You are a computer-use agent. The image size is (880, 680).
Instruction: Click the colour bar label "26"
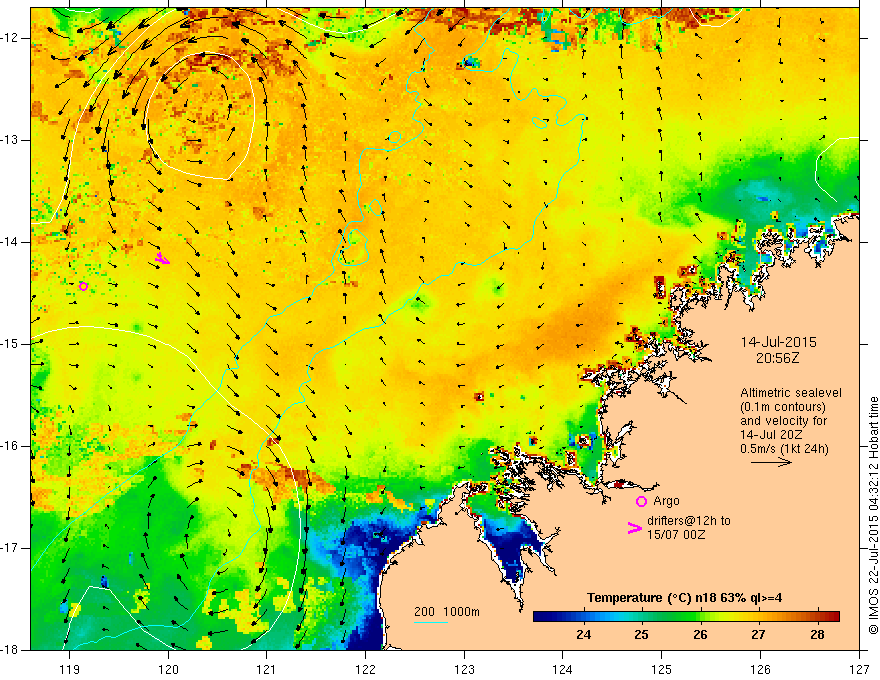700,635
